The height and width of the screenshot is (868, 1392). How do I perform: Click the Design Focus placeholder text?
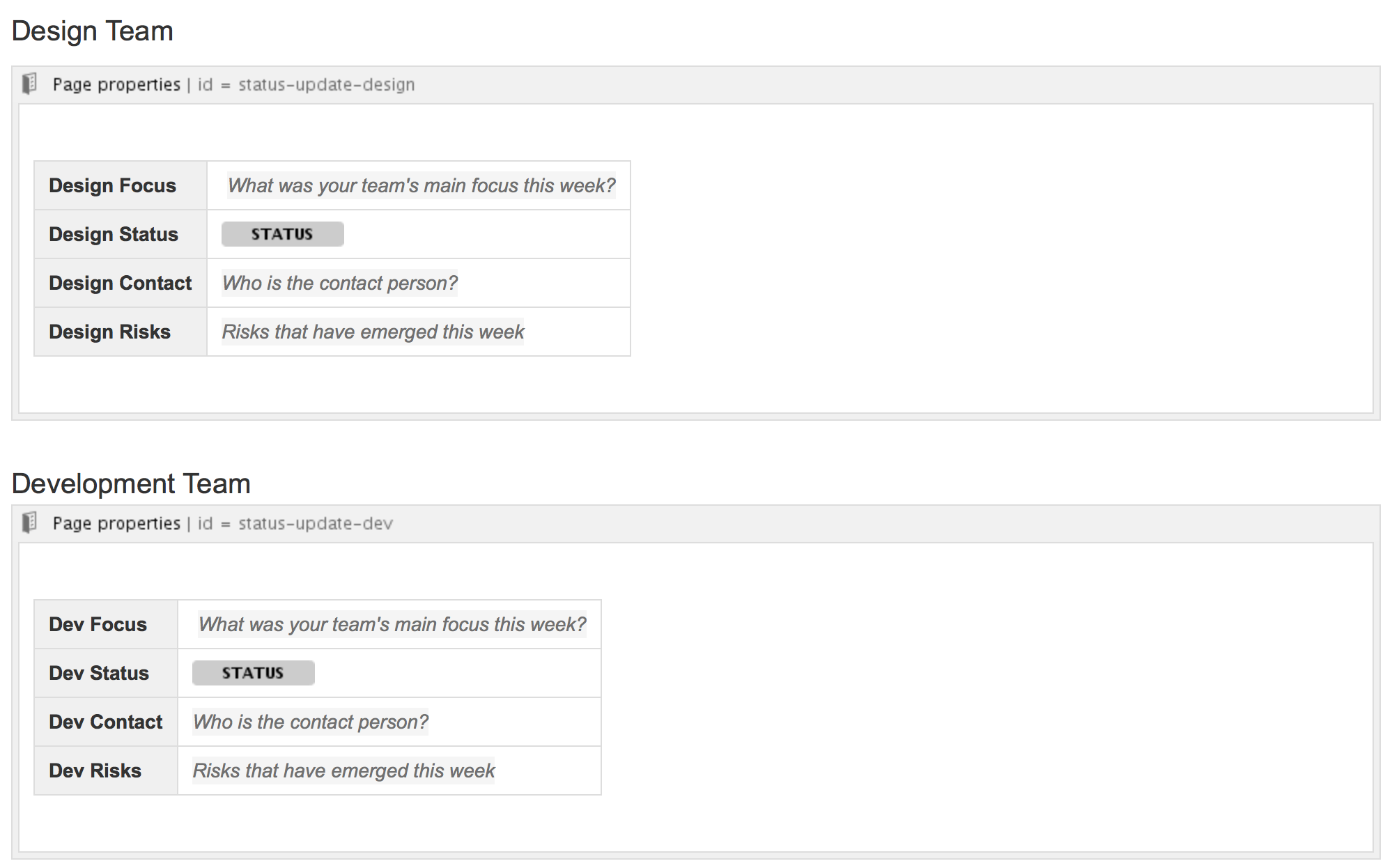coord(422,185)
